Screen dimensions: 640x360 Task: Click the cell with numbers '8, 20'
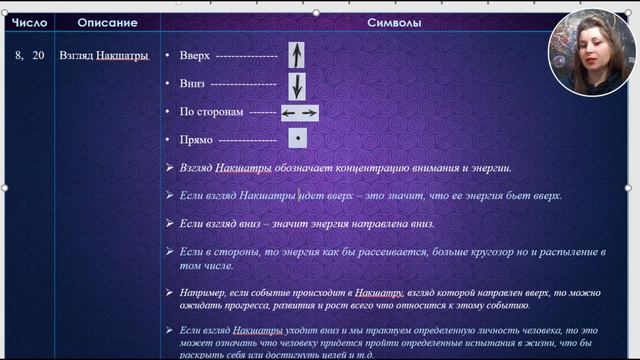coord(29,56)
